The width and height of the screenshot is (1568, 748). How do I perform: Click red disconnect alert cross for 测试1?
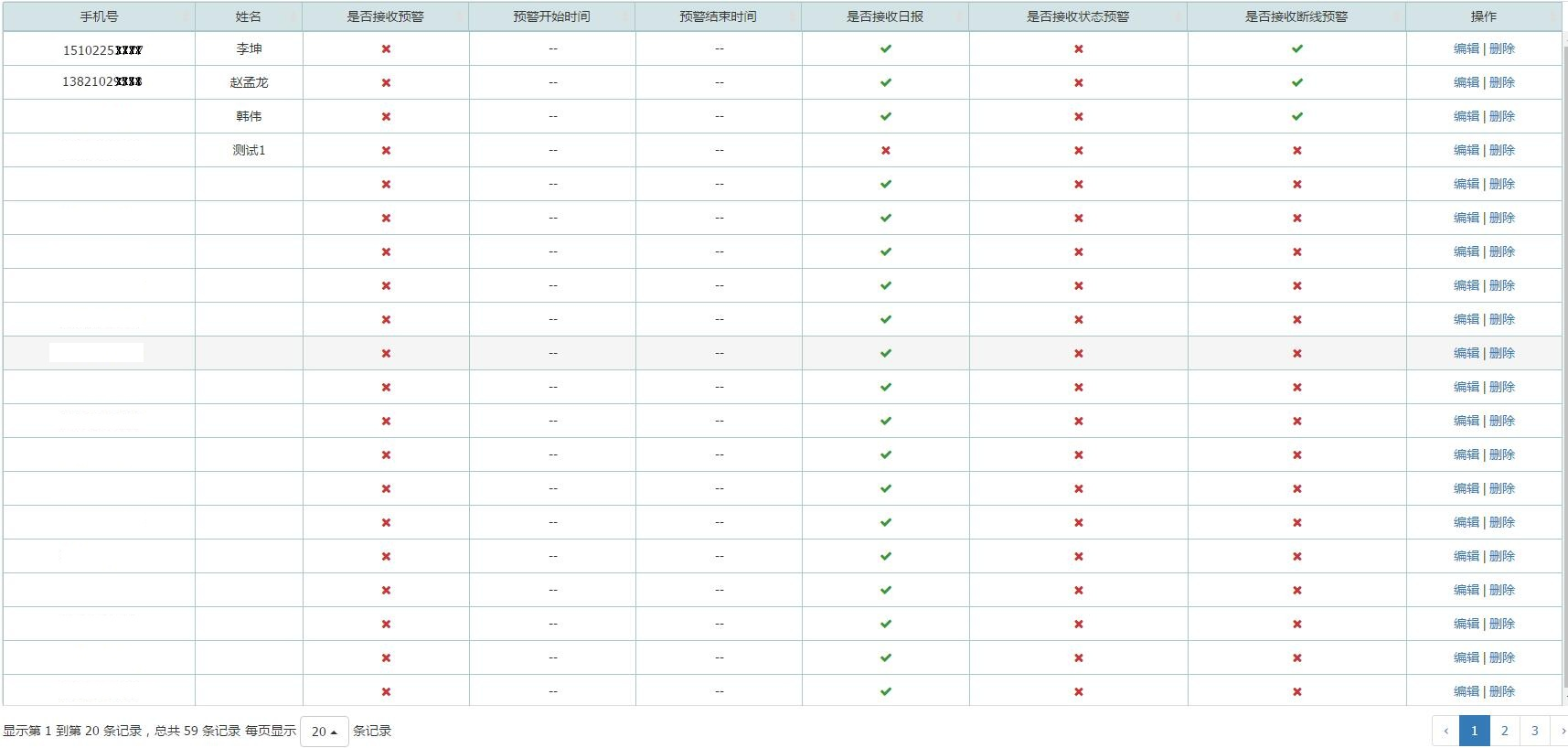point(1296,150)
